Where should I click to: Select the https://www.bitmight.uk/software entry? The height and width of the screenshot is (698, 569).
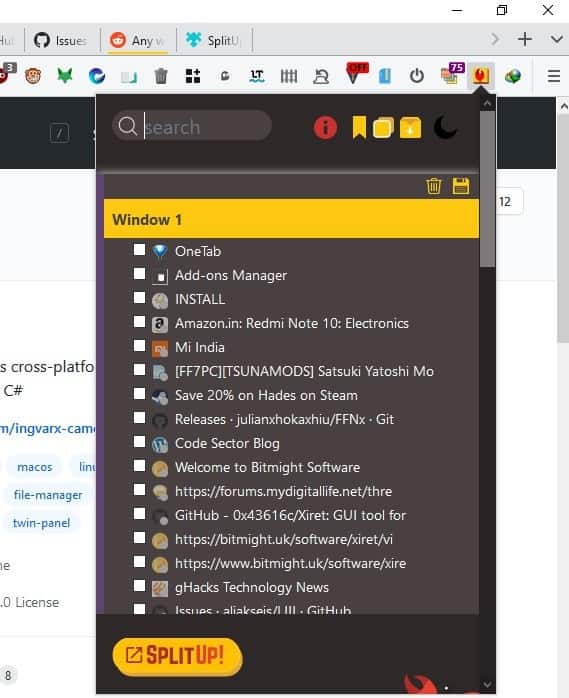coord(291,564)
